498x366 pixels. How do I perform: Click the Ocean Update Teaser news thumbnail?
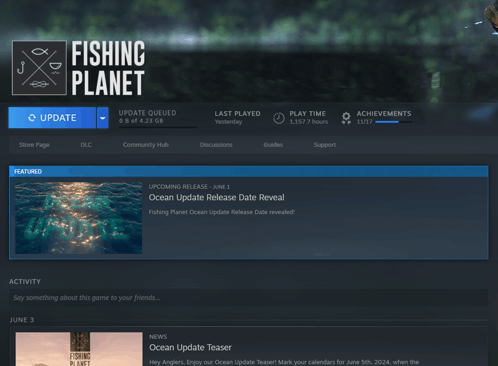79,349
